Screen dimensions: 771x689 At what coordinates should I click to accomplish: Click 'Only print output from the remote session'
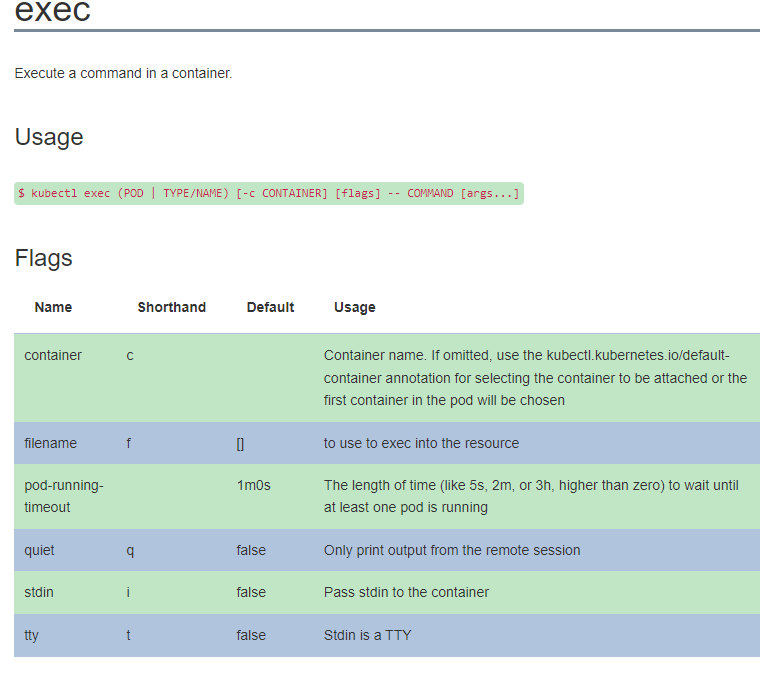451,550
